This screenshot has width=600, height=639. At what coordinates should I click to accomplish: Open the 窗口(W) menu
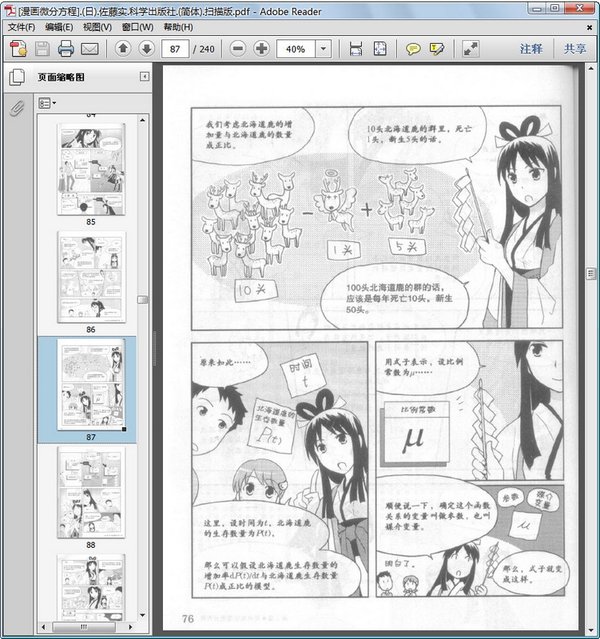137,27
